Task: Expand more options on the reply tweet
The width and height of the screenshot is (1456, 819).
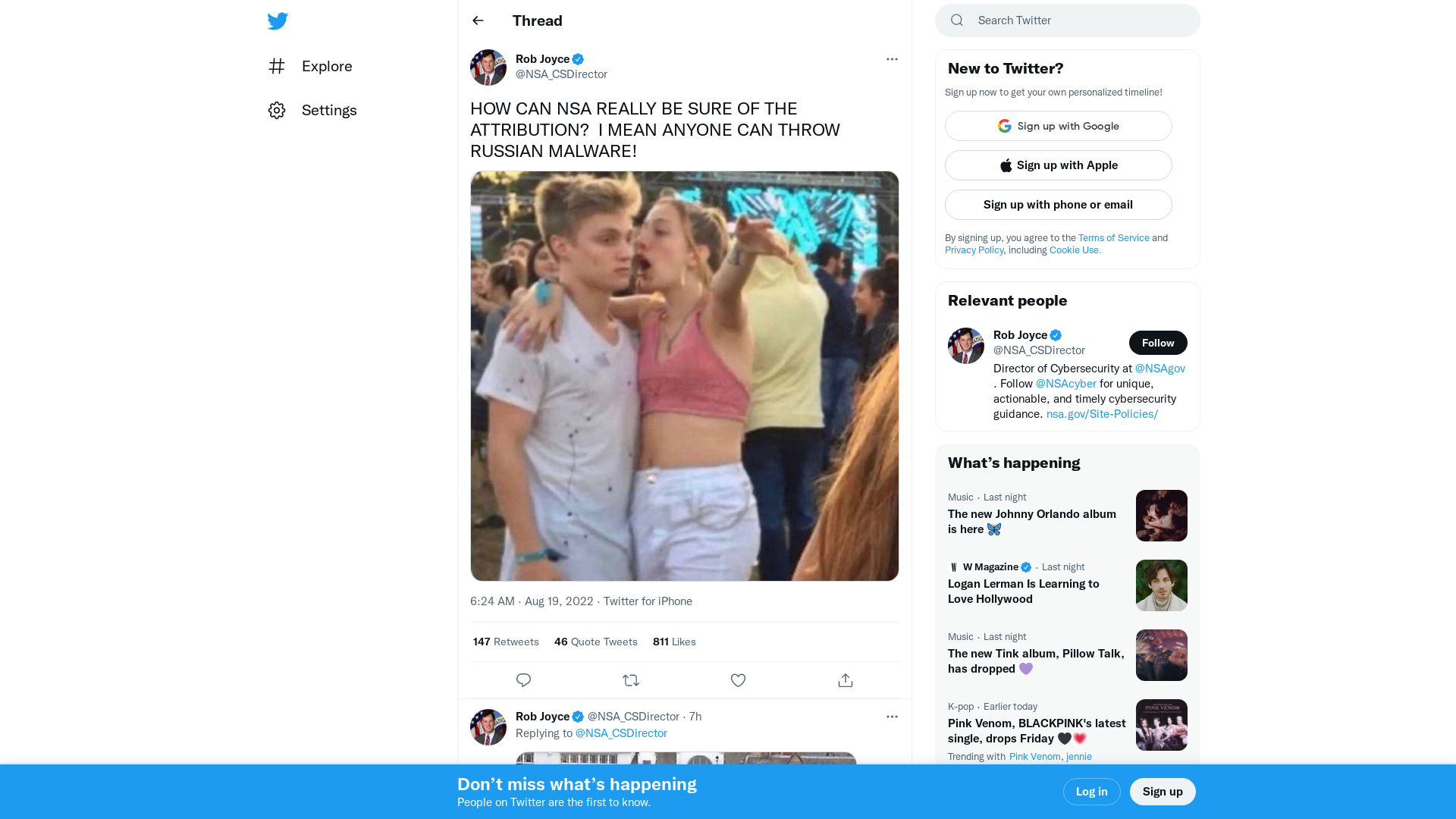Action: point(892,717)
